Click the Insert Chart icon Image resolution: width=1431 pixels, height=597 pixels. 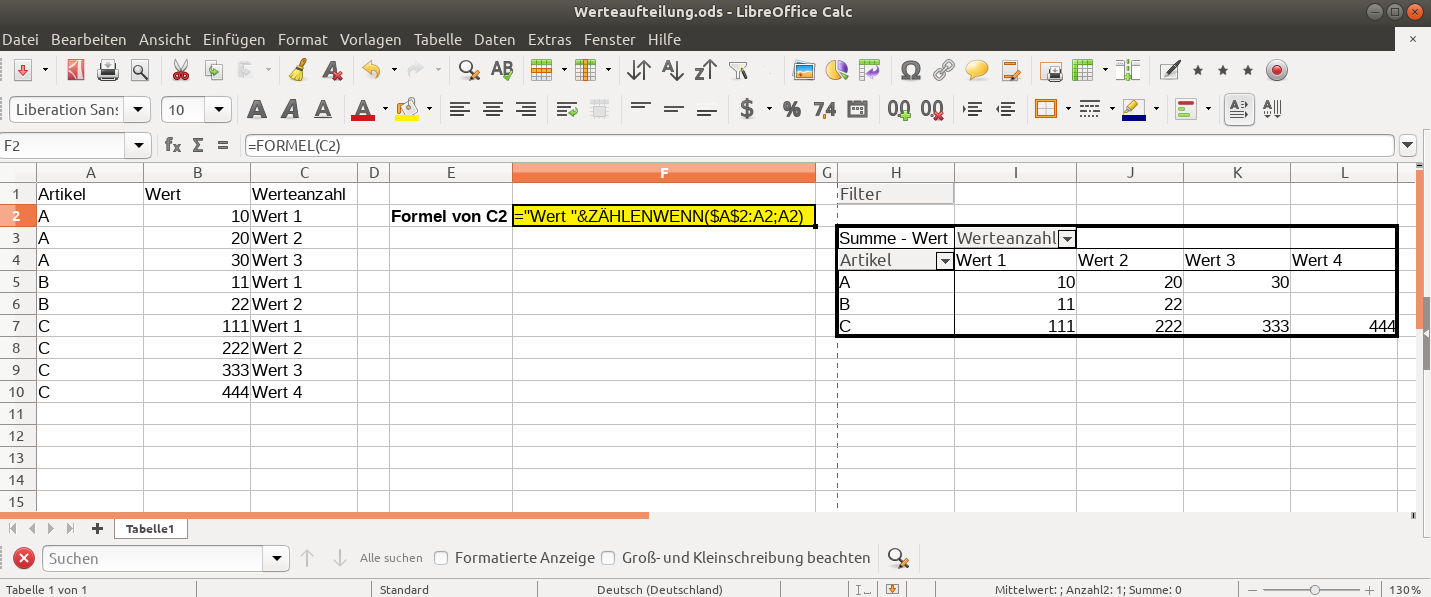coord(836,71)
